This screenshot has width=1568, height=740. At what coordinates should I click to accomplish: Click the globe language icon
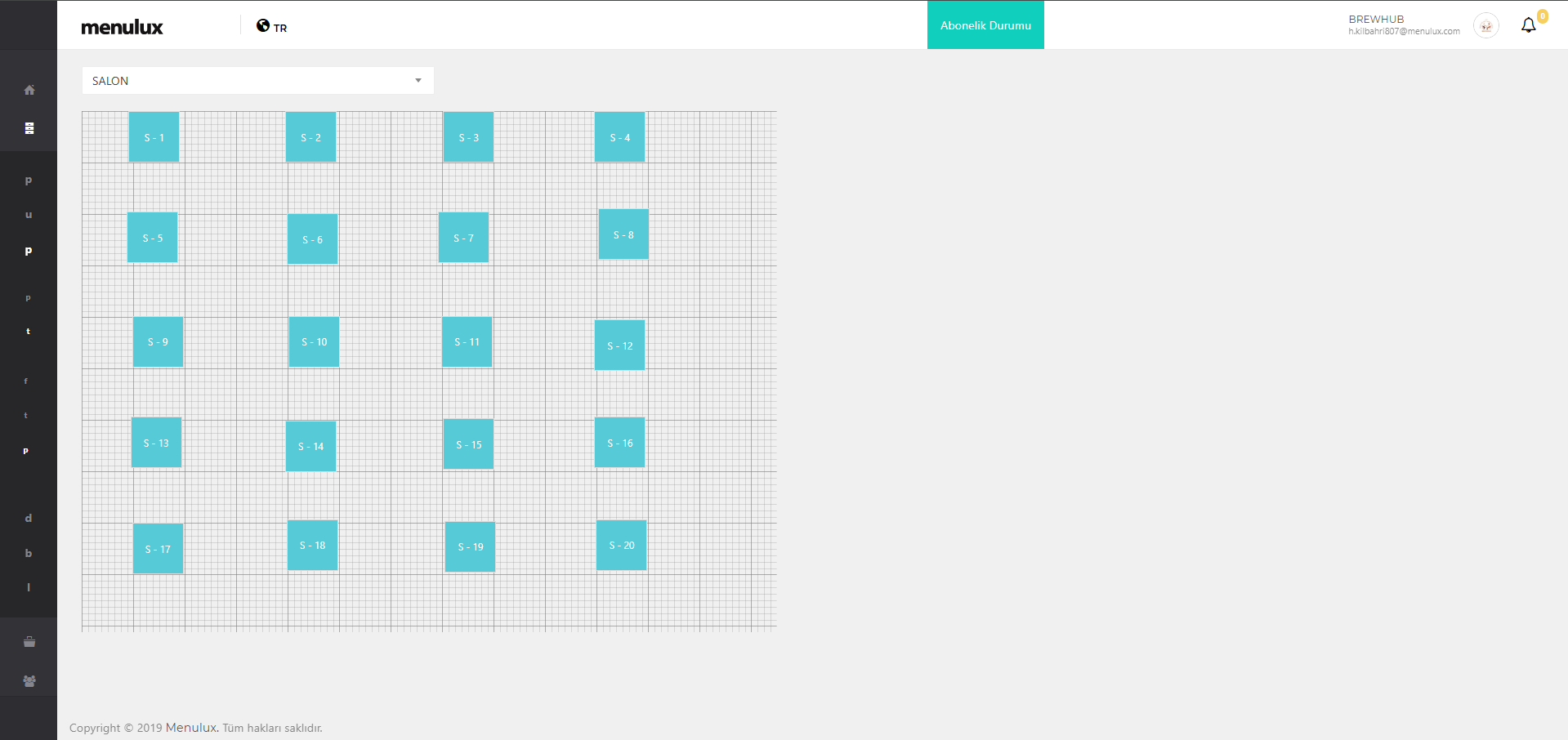click(x=263, y=25)
